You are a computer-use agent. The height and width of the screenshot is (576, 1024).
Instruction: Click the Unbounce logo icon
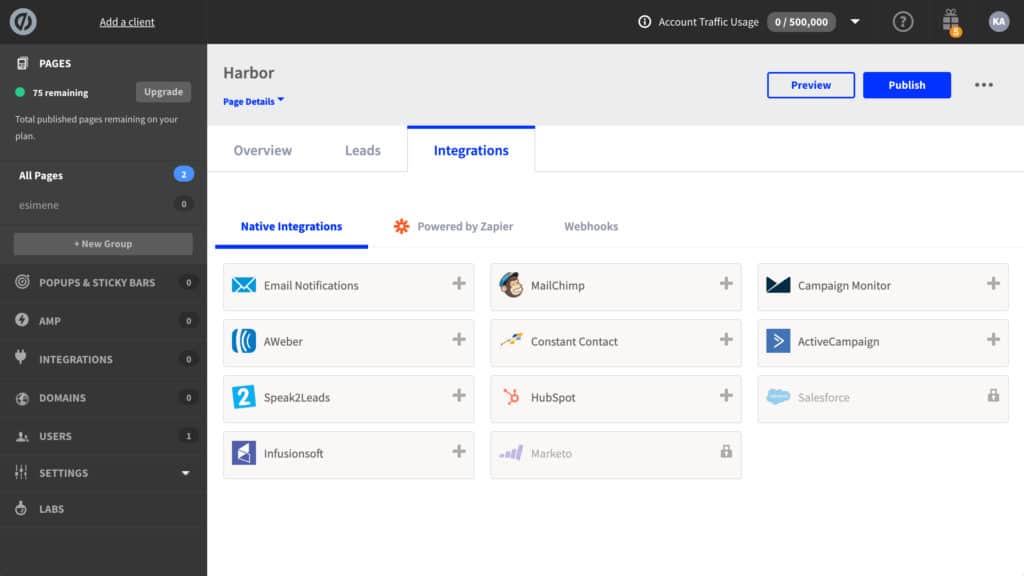23,22
